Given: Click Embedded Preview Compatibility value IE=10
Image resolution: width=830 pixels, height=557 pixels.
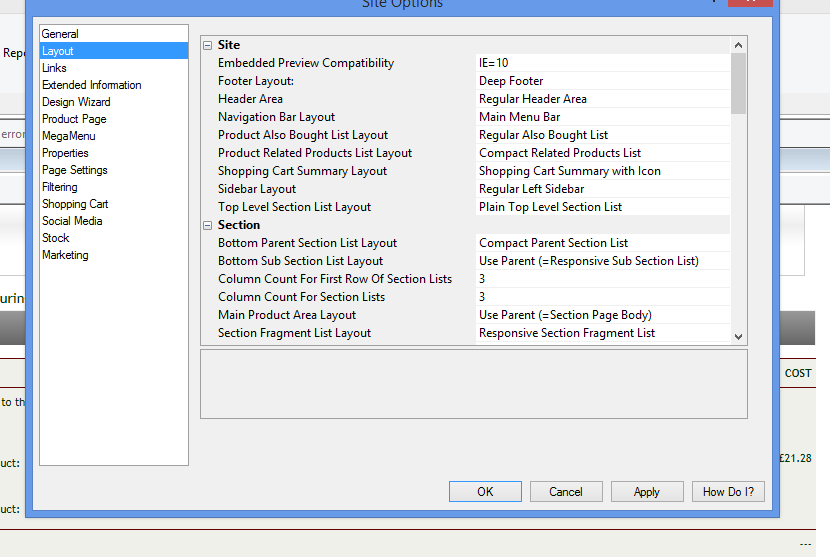Looking at the screenshot, I should click(x=602, y=63).
